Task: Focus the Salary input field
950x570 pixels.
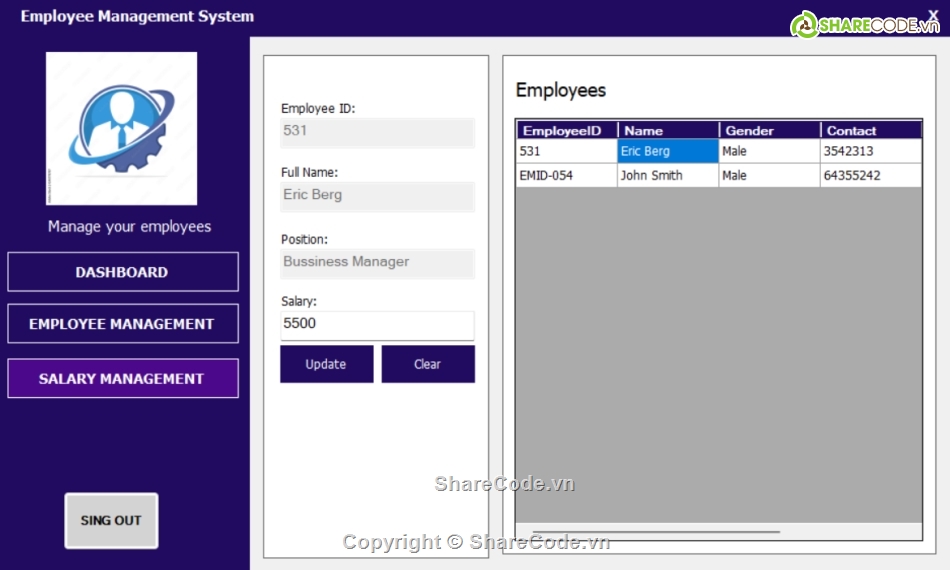Action: [x=377, y=324]
